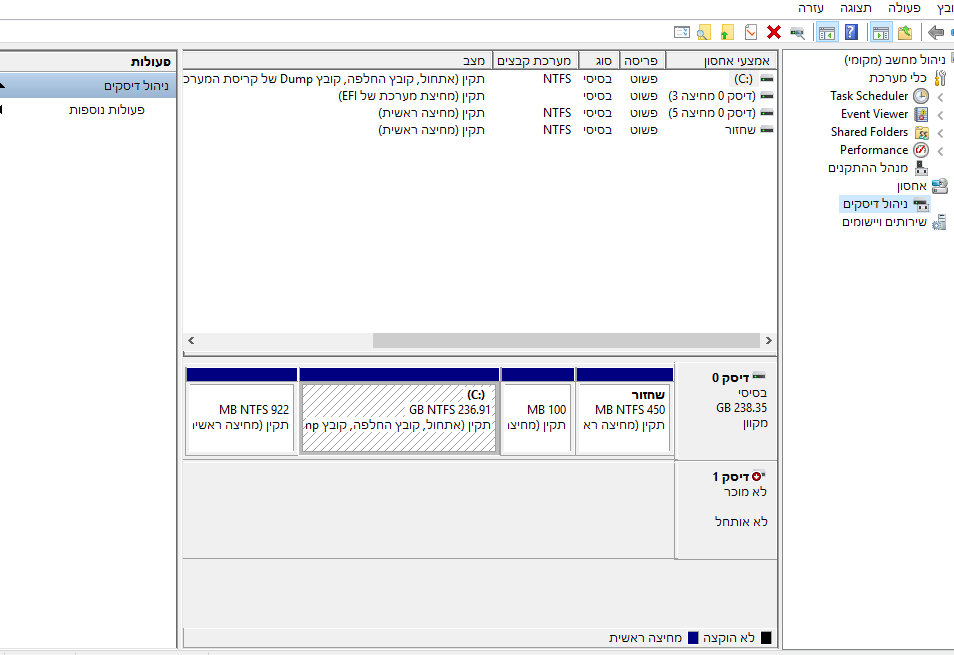The width and height of the screenshot is (954, 655).
Task: Select the שחזור 450 MB NTFS partition block
Action: (x=624, y=411)
